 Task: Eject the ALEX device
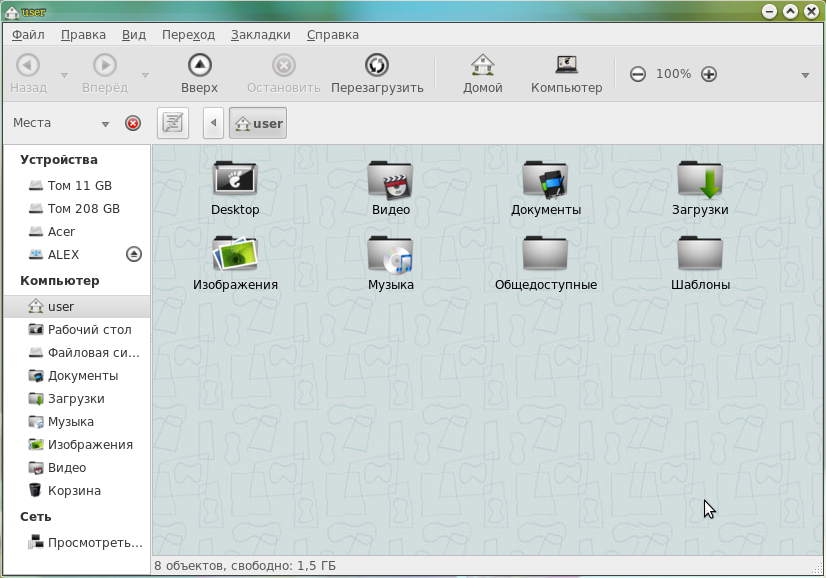[x=134, y=254]
